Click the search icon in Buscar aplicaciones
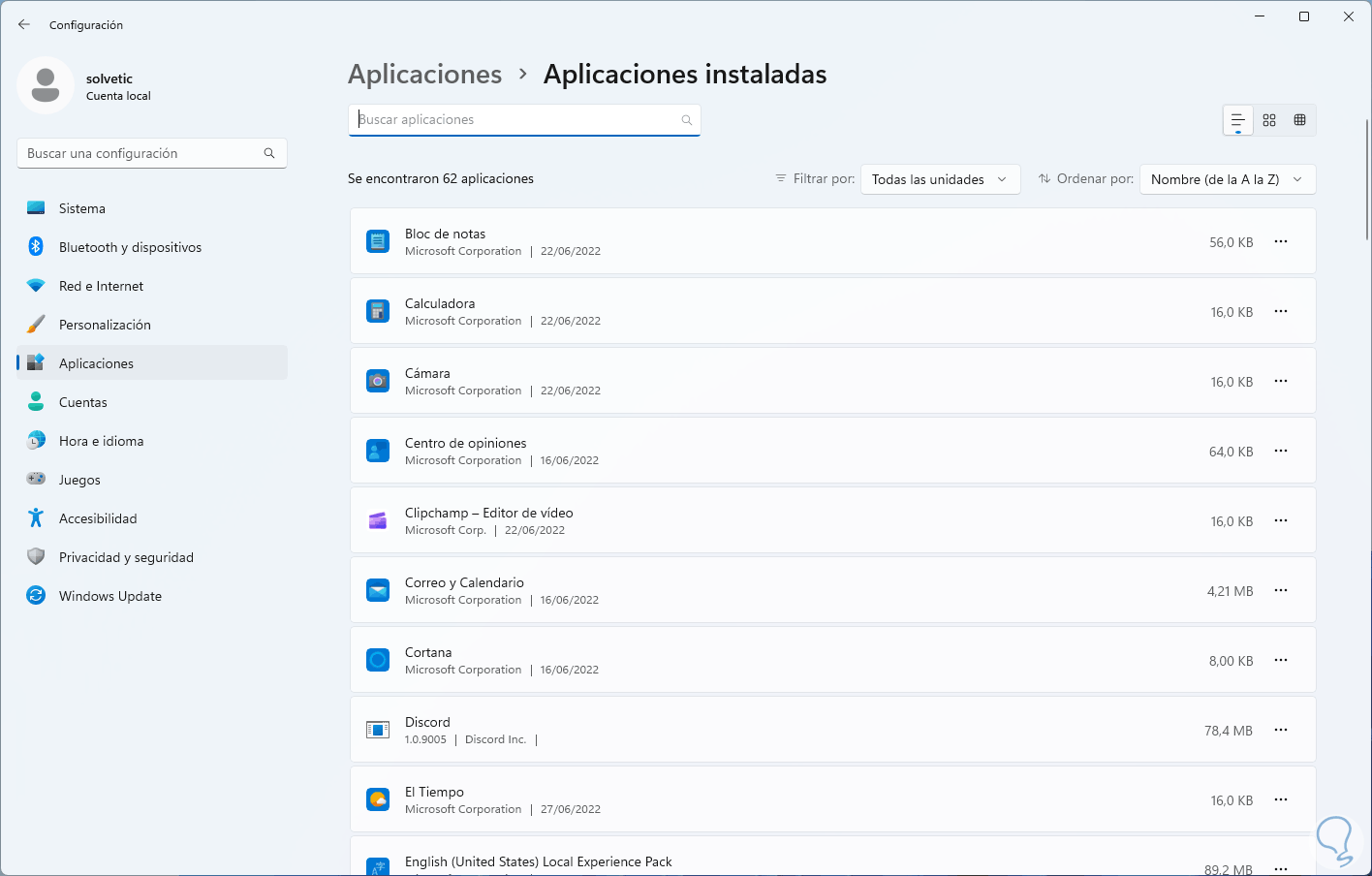The height and width of the screenshot is (876, 1372). (687, 120)
